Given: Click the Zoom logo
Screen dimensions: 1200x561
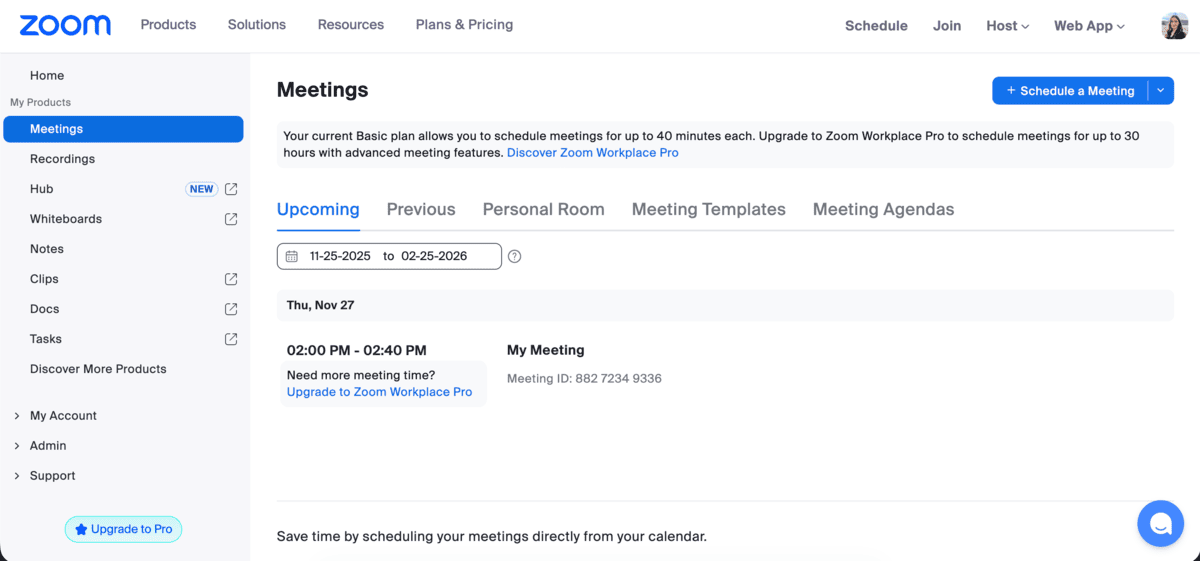Looking at the screenshot, I should click(x=65, y=25).
